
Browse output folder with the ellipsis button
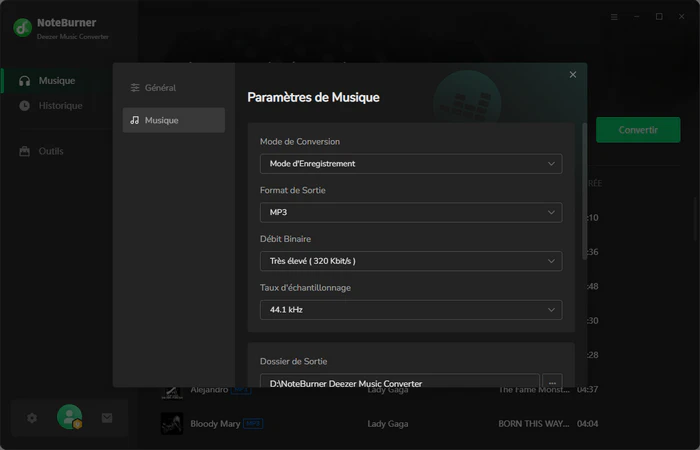pyautogui.click(x=552, y=382)
